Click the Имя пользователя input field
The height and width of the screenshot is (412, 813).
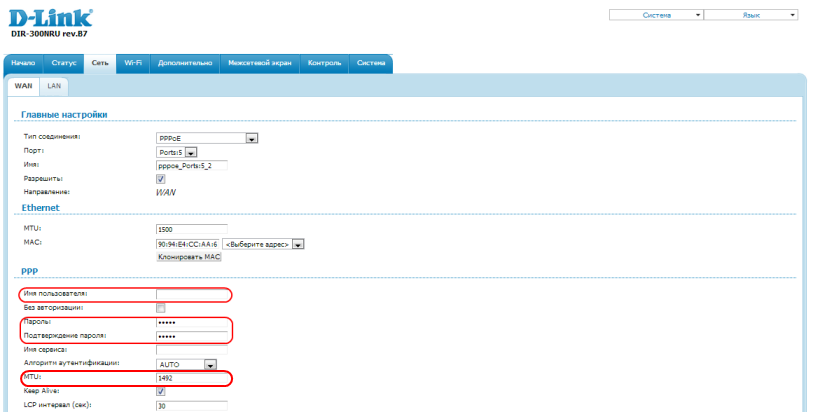tap(191, 294)
